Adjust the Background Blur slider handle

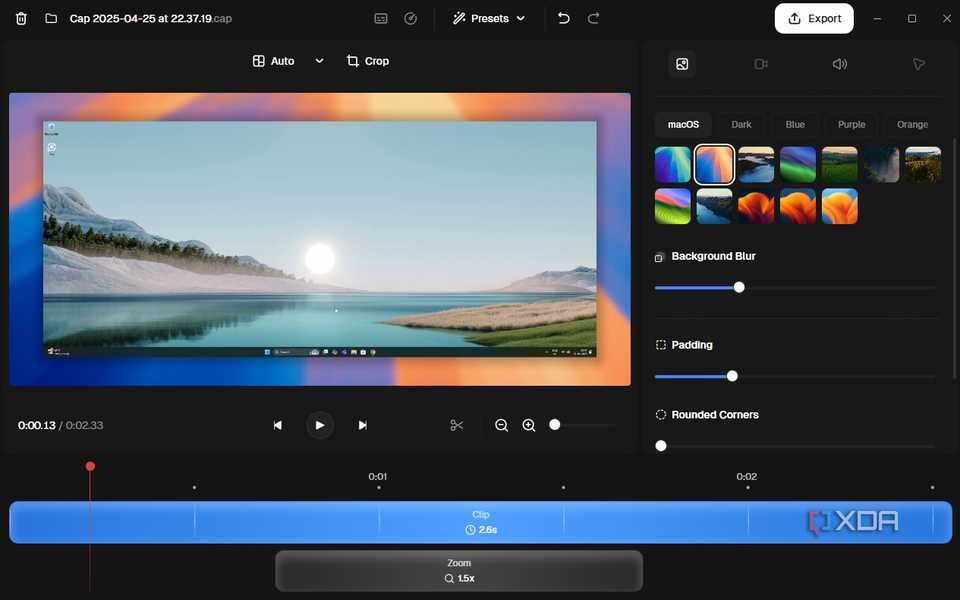739,287
